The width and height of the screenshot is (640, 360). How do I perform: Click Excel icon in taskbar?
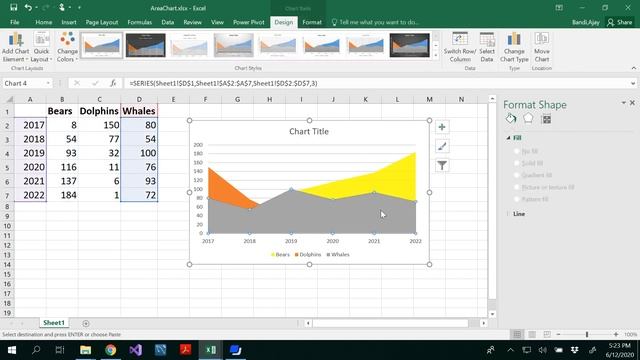(x=211, y=350)
